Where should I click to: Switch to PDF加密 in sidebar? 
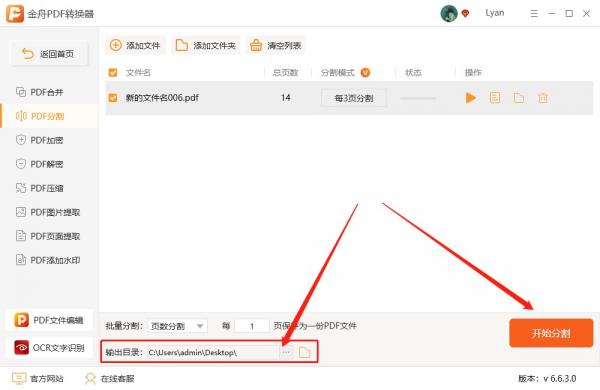pos(49,140)
